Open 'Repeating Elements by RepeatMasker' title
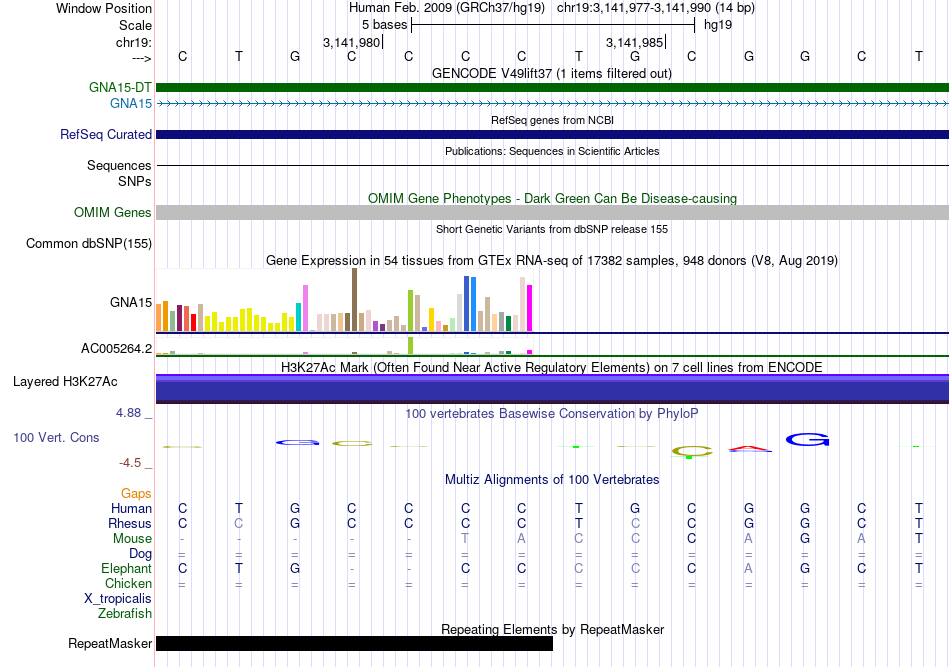The image size is (950, 667). (x=552, y=629)
